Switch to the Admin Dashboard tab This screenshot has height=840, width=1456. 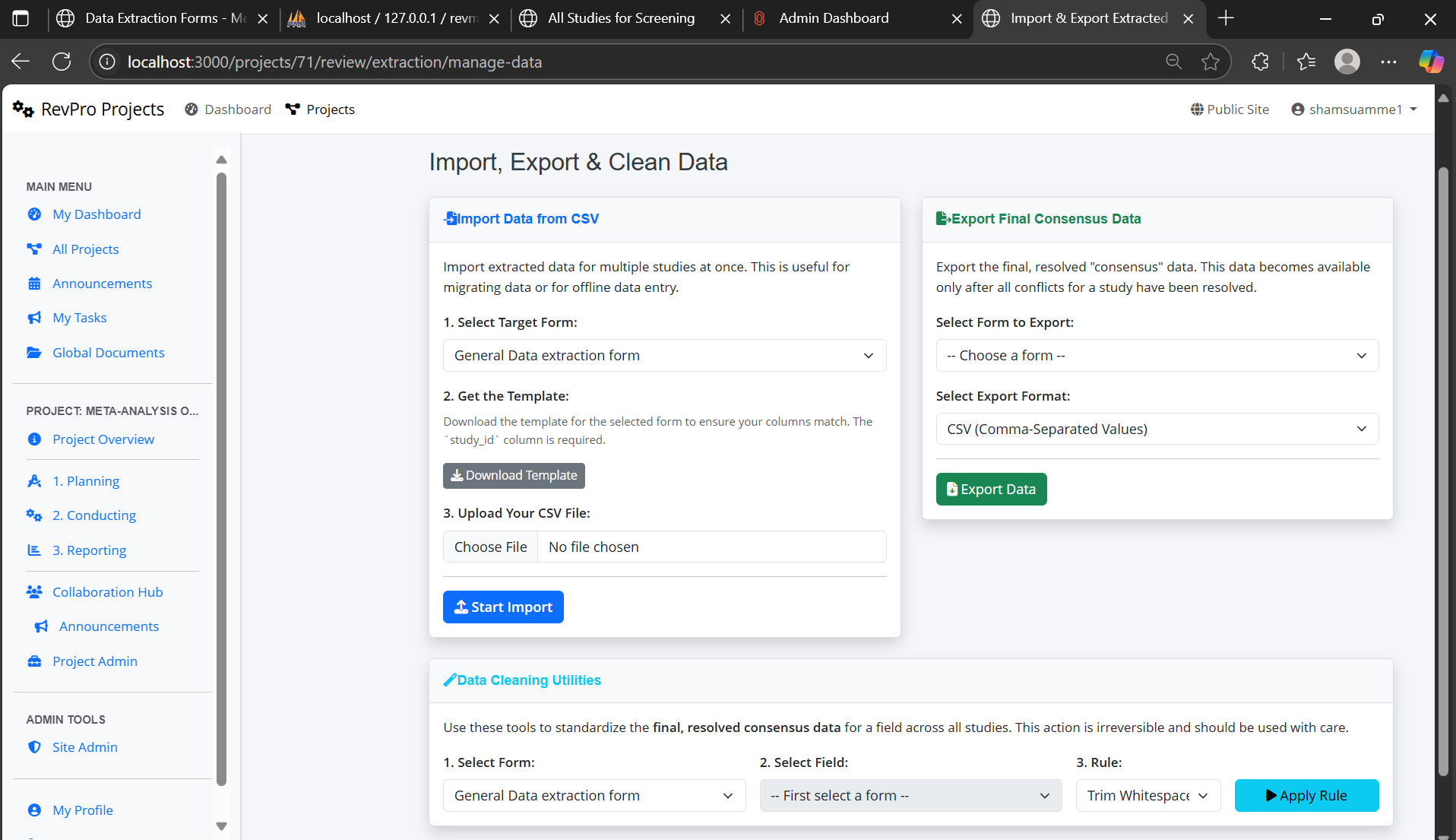(834, 18)
